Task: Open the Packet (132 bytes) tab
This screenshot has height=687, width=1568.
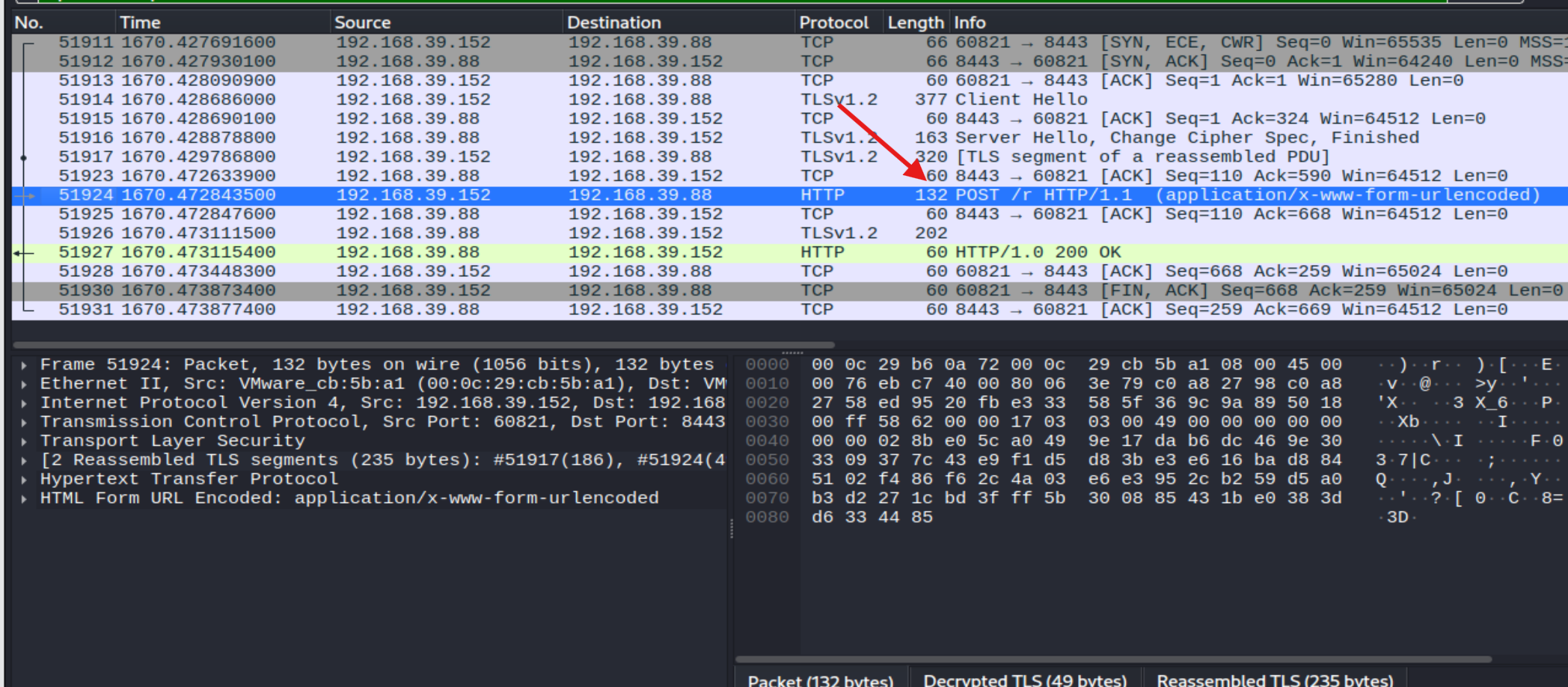Action: click(x=821, y=678)
